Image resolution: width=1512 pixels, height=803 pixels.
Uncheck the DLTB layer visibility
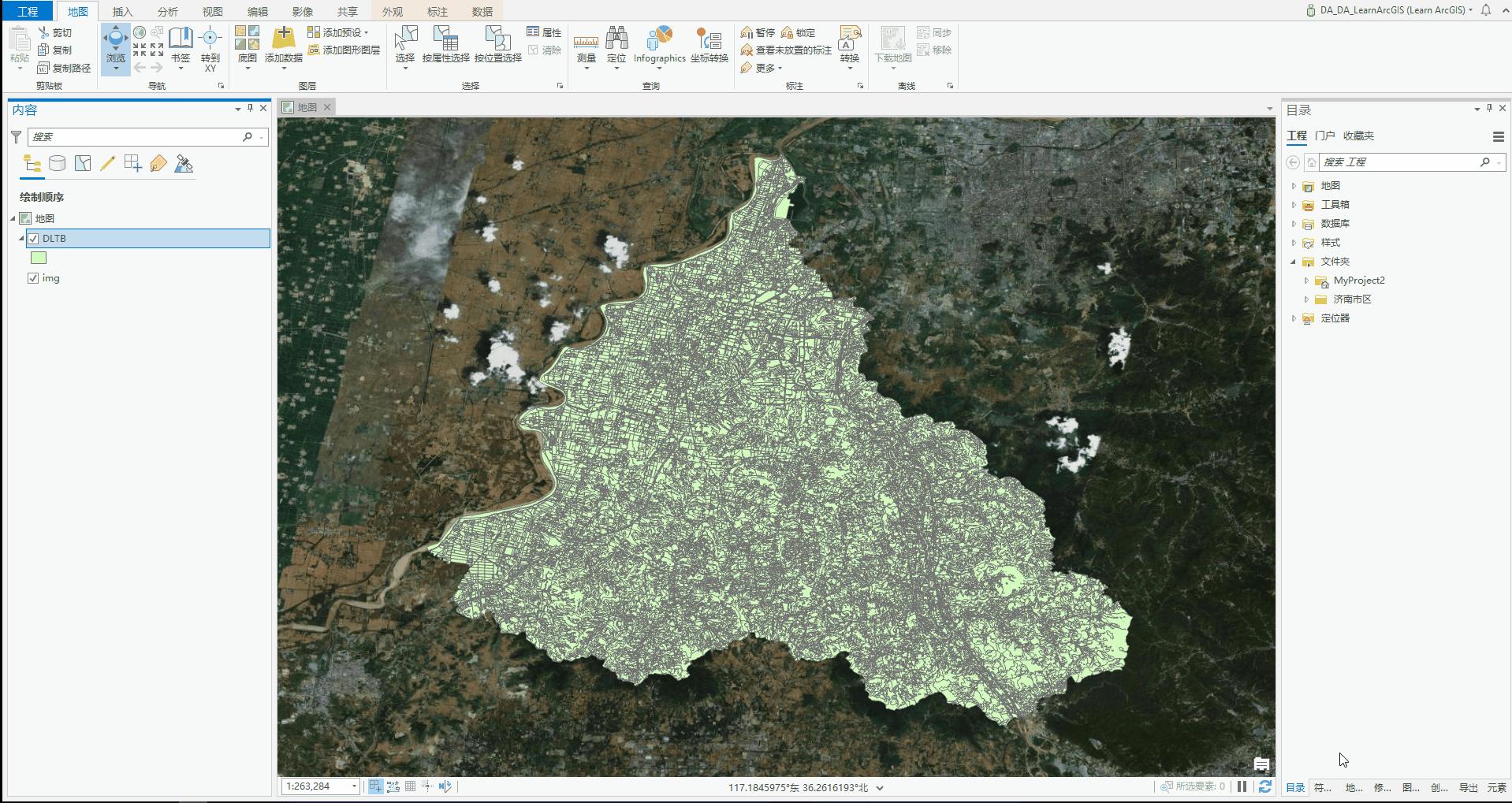coord(33,238)
